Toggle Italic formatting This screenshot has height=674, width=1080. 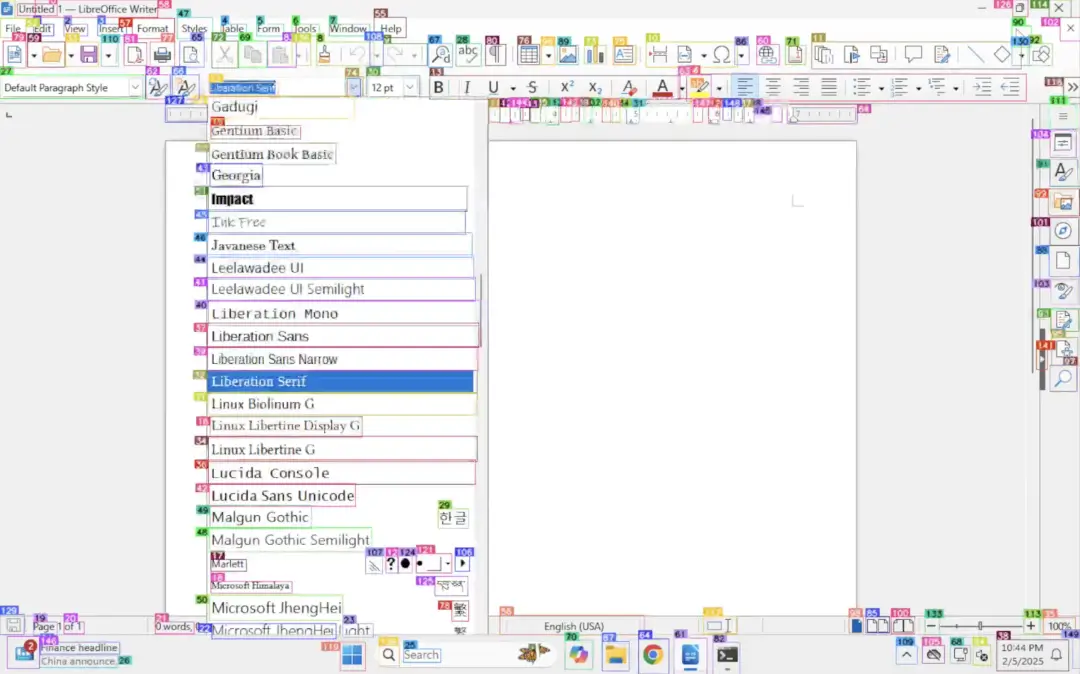click(x=466, y=87)
